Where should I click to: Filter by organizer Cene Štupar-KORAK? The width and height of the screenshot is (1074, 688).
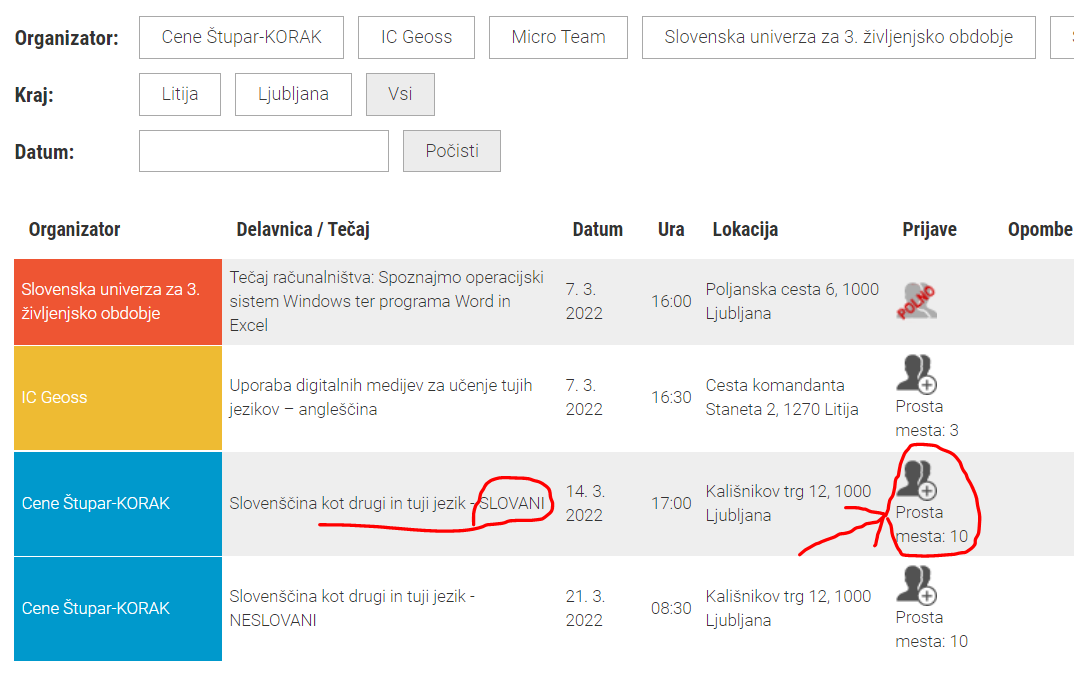click(x=241, y=37)
